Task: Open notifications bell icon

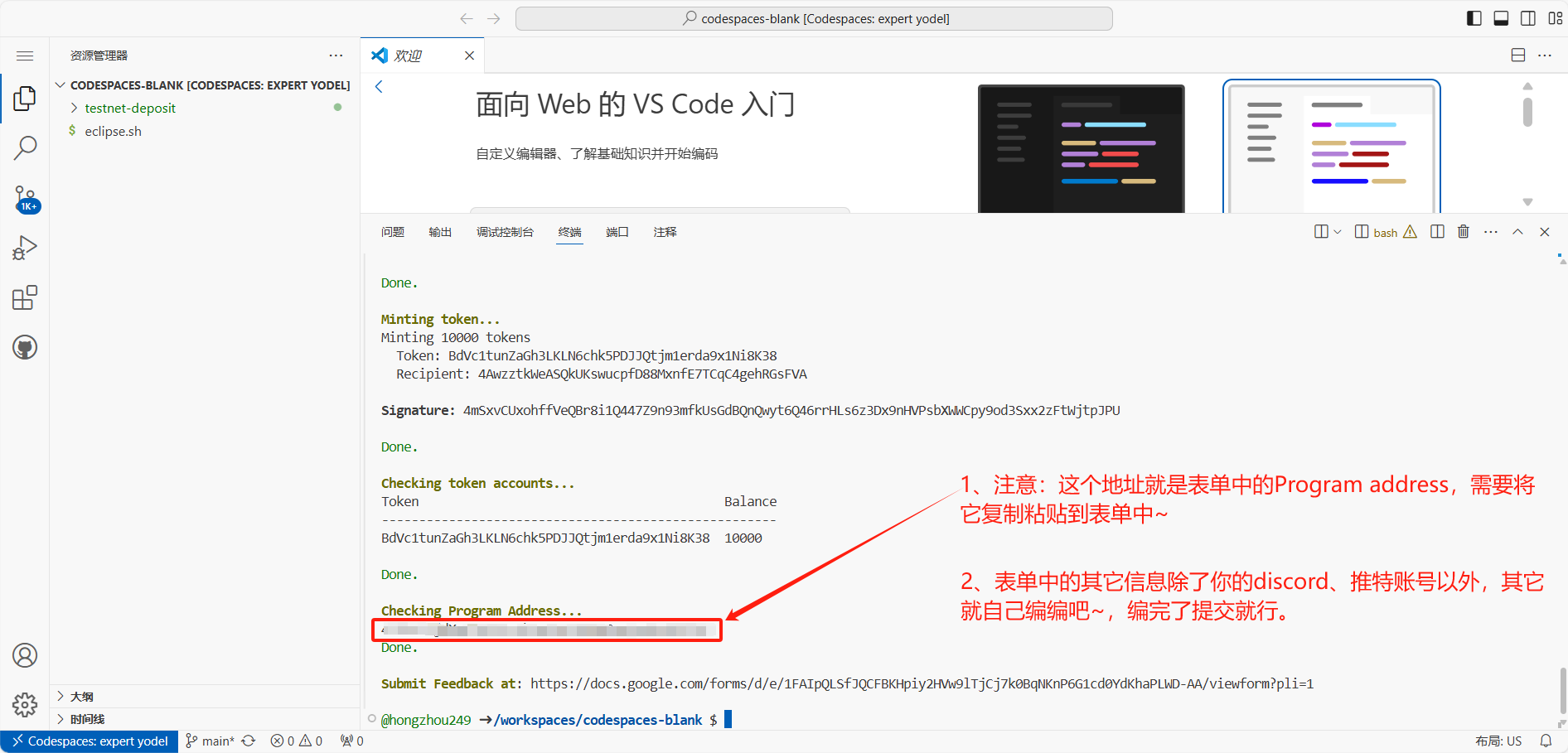Action: click(x=1546, y=741)
